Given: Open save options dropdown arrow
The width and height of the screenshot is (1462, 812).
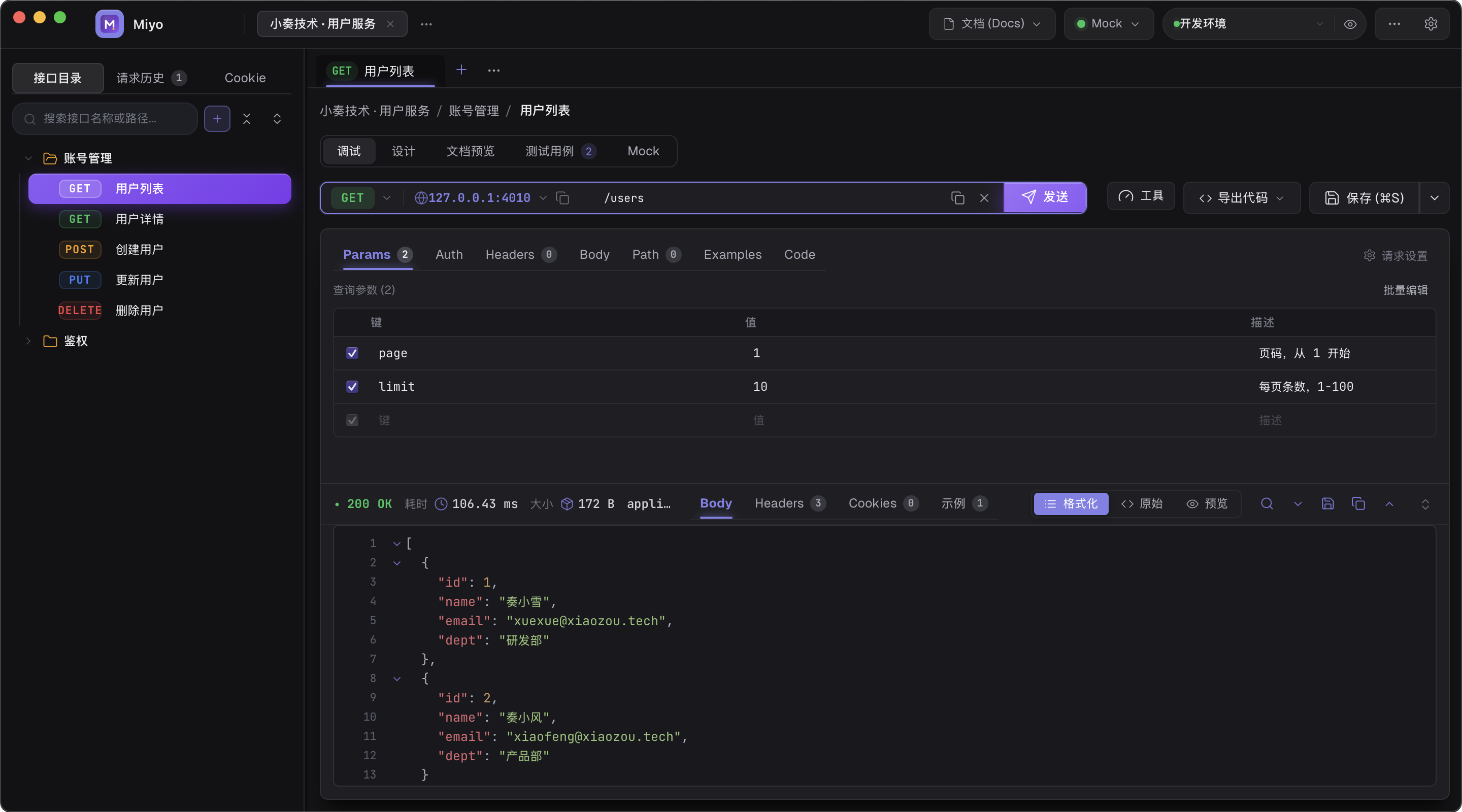Looking at the screenshot, I should (x=1434, y=197).
